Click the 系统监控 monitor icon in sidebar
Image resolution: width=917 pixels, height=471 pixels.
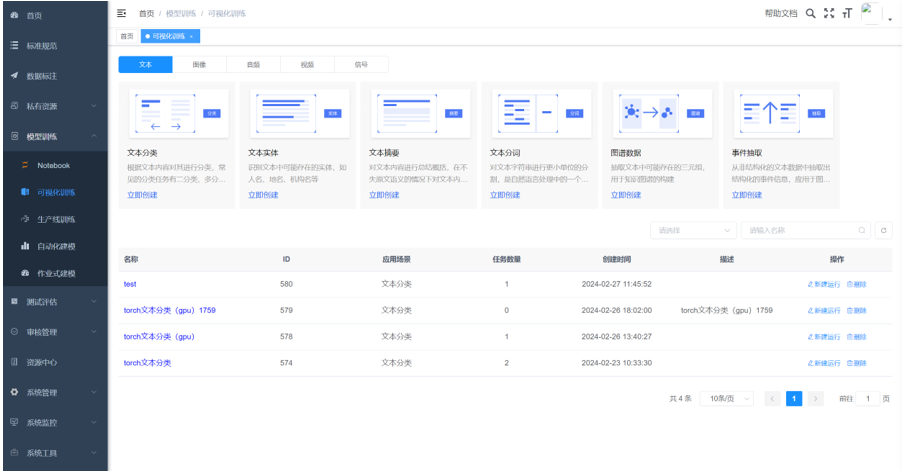click(x=15, y=422)
